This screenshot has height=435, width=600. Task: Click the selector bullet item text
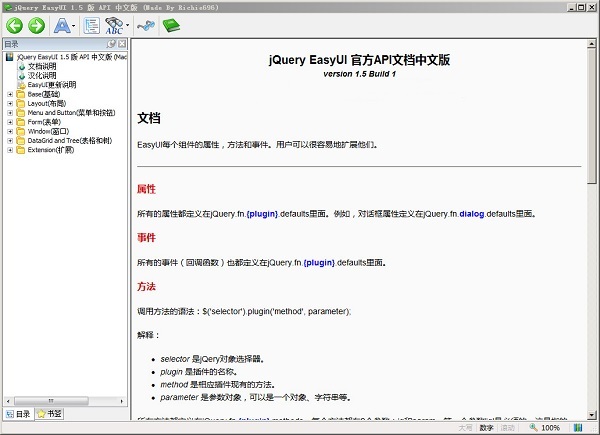click(212, 359)
